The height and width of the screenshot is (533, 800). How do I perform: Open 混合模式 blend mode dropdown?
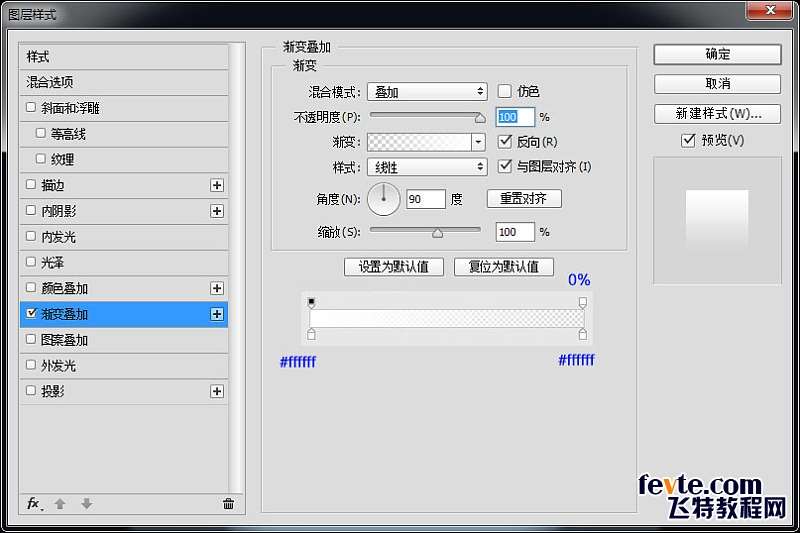[x=427, y=92]
